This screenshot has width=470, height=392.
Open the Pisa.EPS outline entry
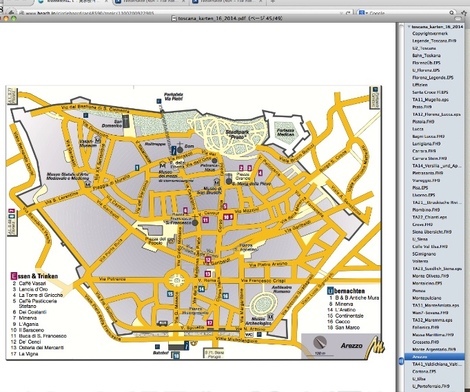(420, 188)
